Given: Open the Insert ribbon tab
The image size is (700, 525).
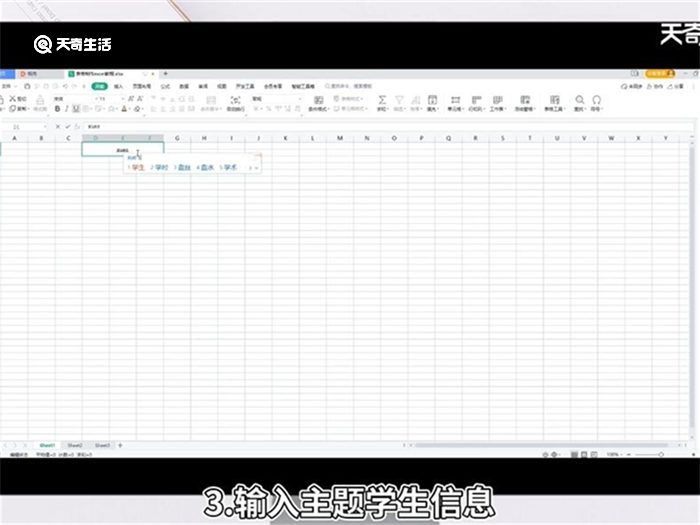Looking at the screenshot, I should coord(118,86).
